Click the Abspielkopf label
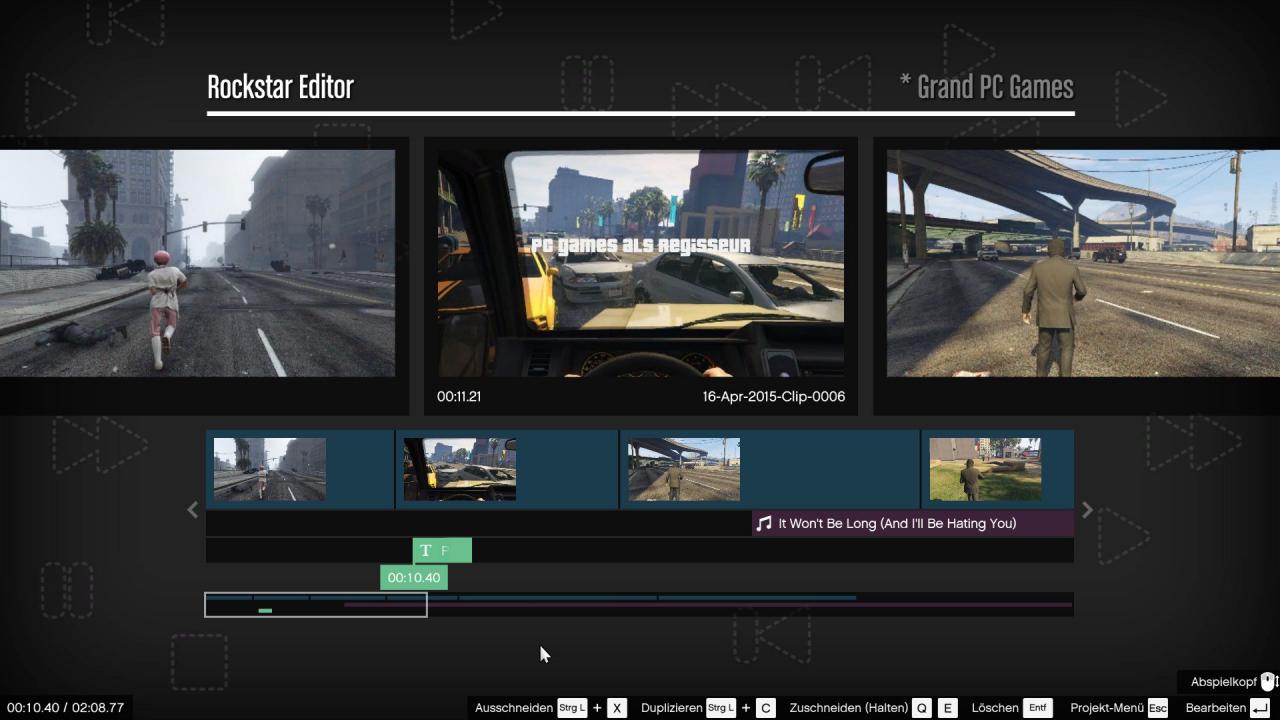The width and height of the screenshot is (1280, 720). [x=1224, y=682]
